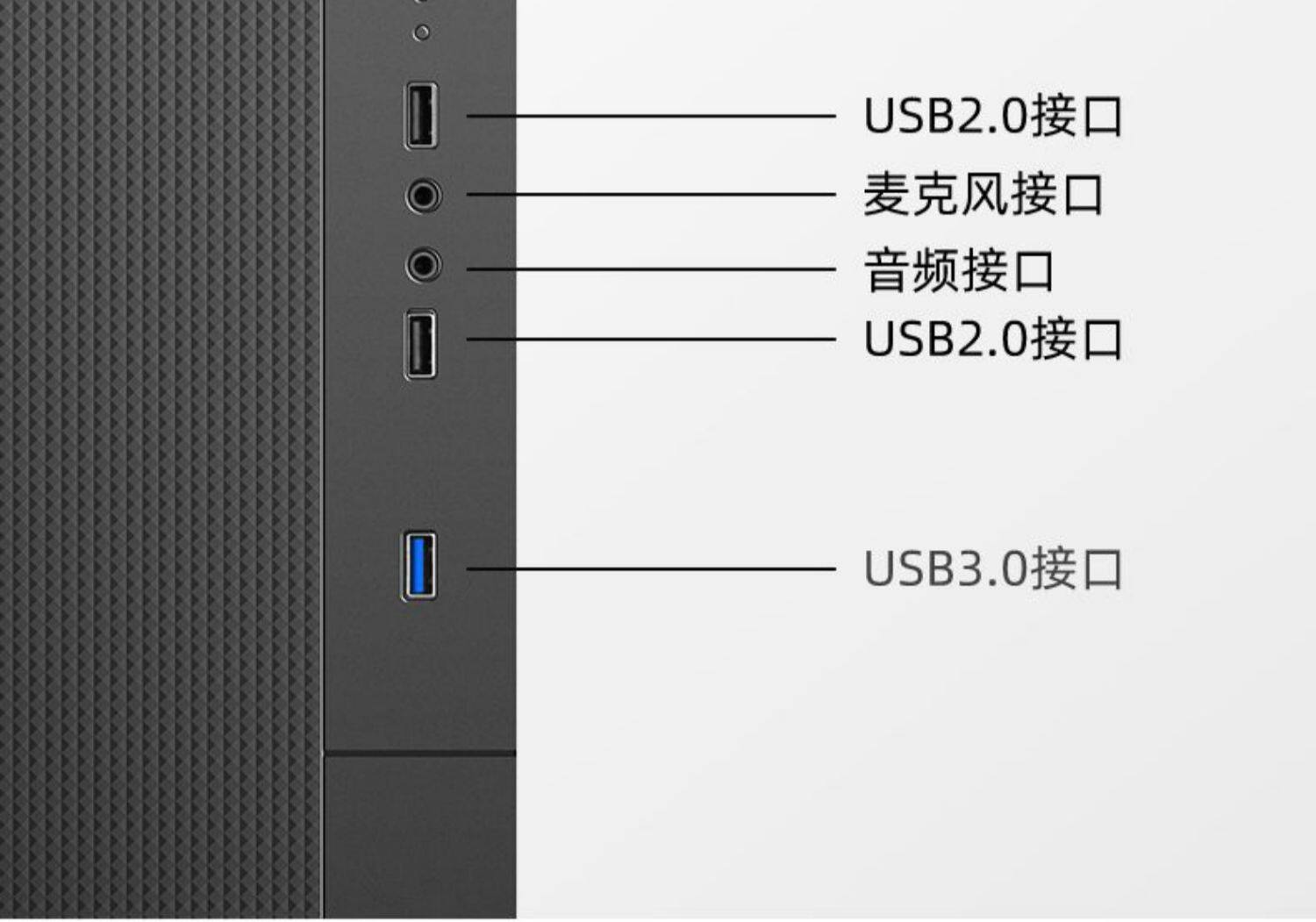
Task: Click the top 'USB2.0接口' text label
Action: [x=993, y=116]
